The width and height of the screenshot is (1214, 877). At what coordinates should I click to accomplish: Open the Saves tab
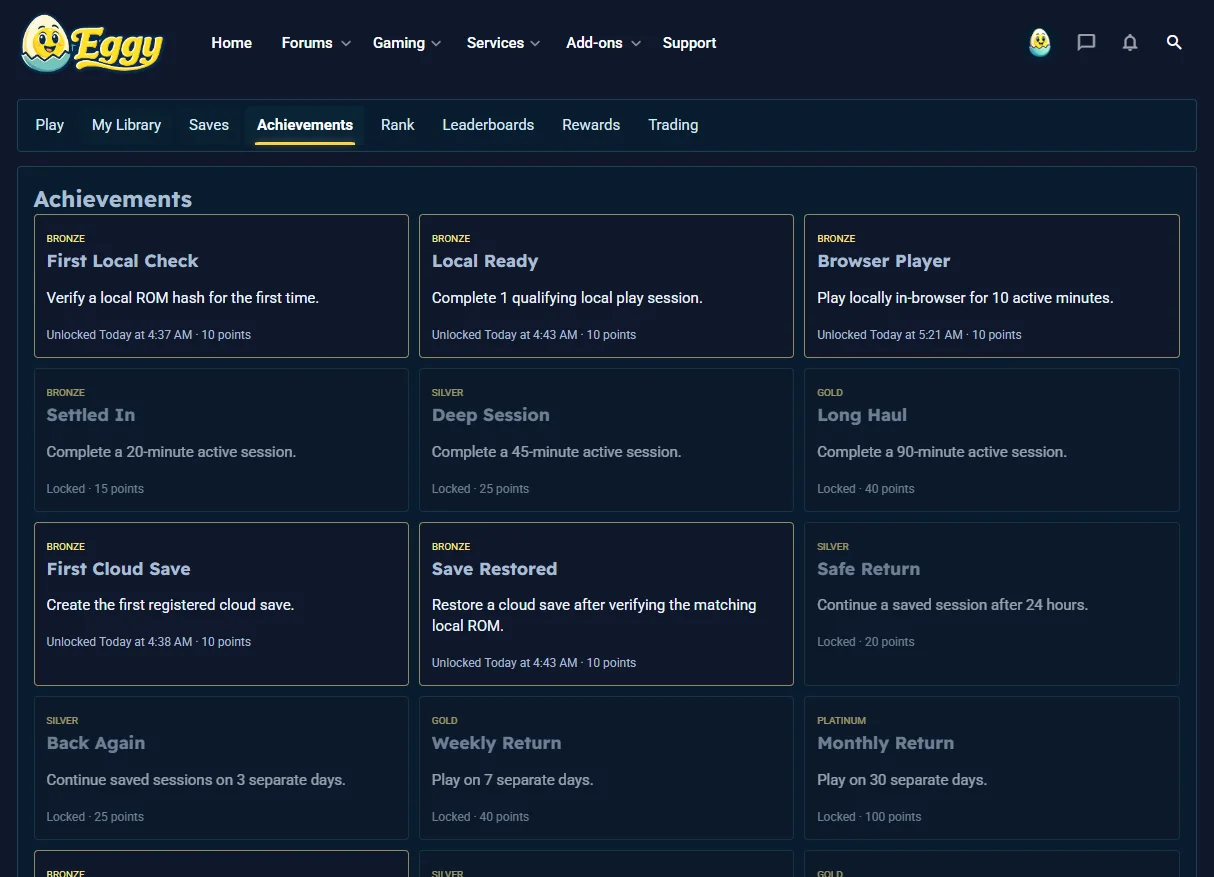click(x=209, y=125)
